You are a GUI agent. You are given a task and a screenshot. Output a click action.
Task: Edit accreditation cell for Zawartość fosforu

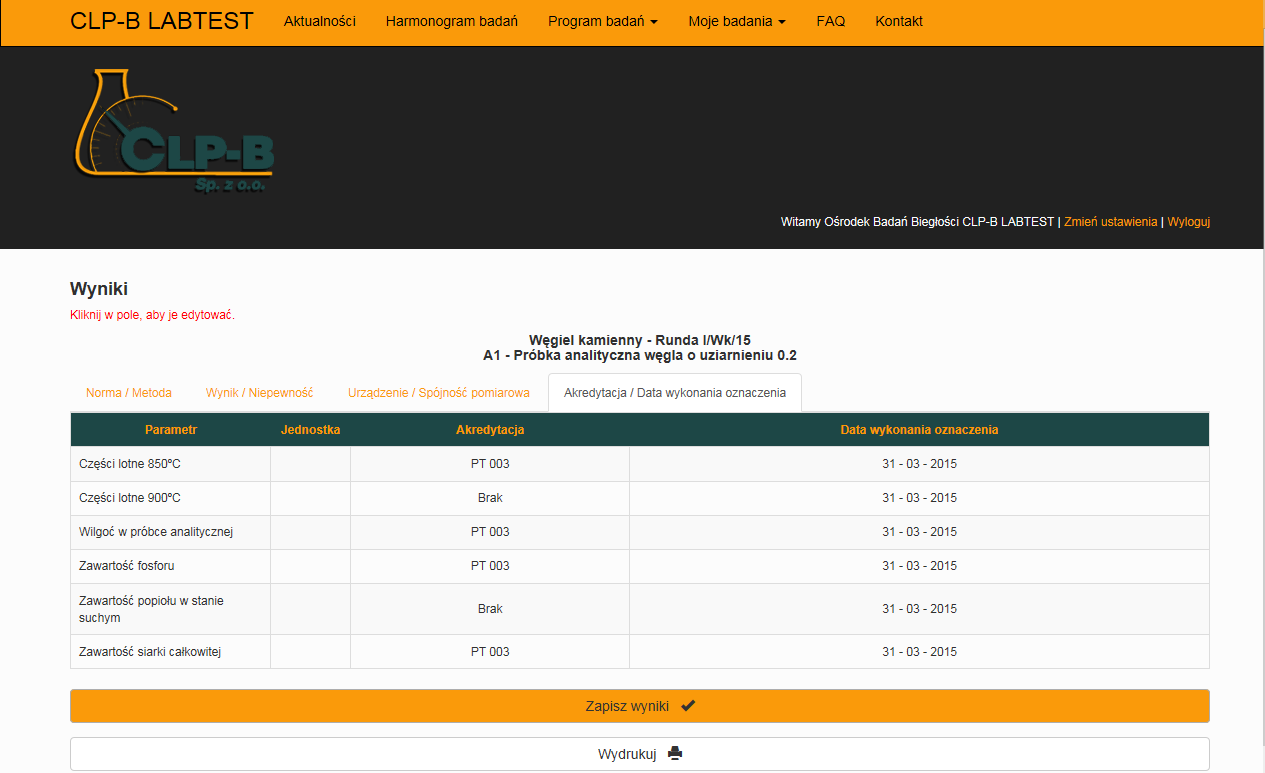tap(490, 566)
